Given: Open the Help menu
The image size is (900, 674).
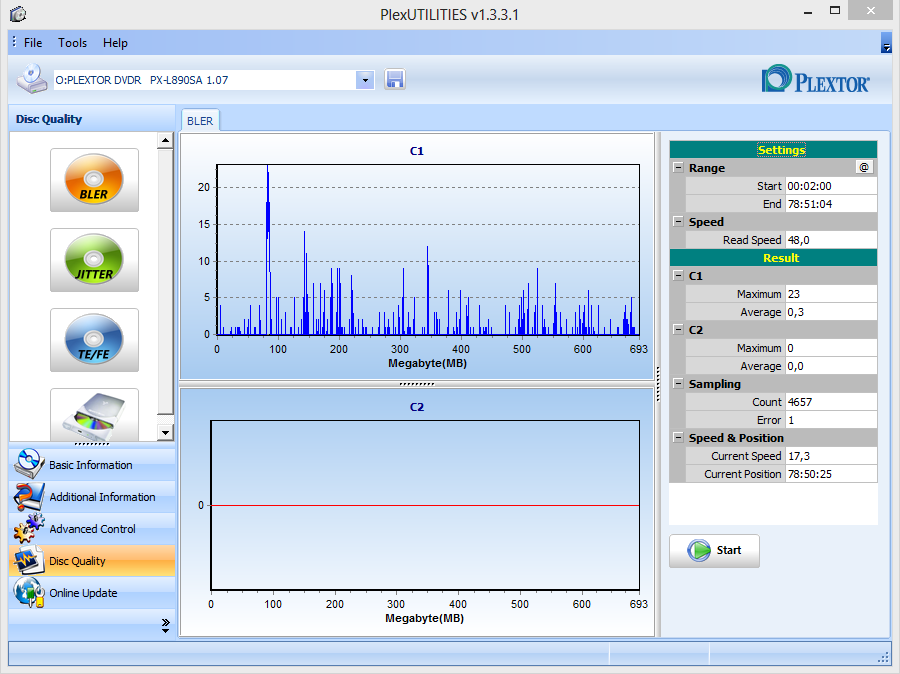Looking at the screenshot, I should pyautogui.click(x=115, y=43).
